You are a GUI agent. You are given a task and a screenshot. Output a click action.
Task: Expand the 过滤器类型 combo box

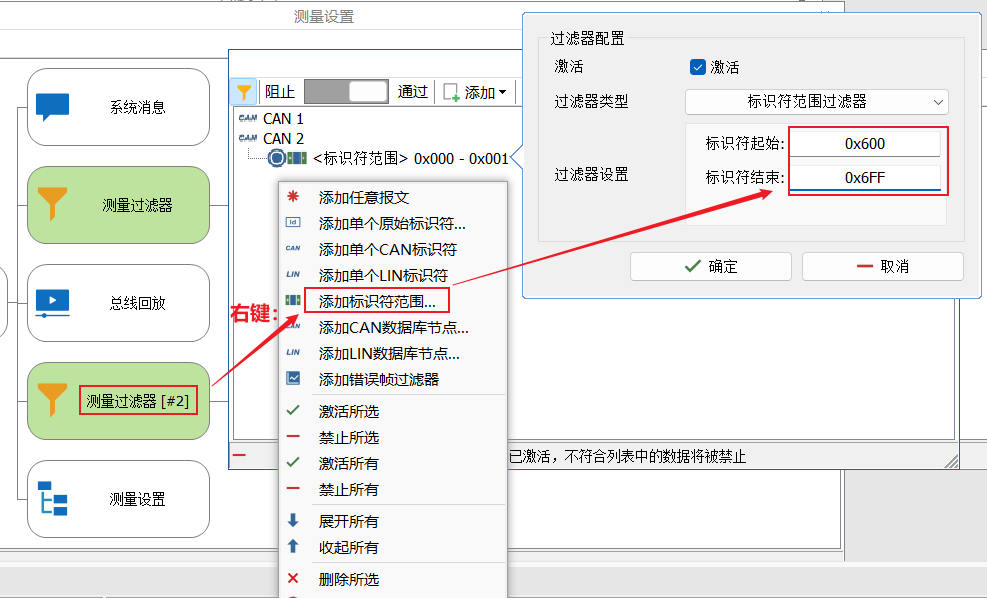coord(816,101)
